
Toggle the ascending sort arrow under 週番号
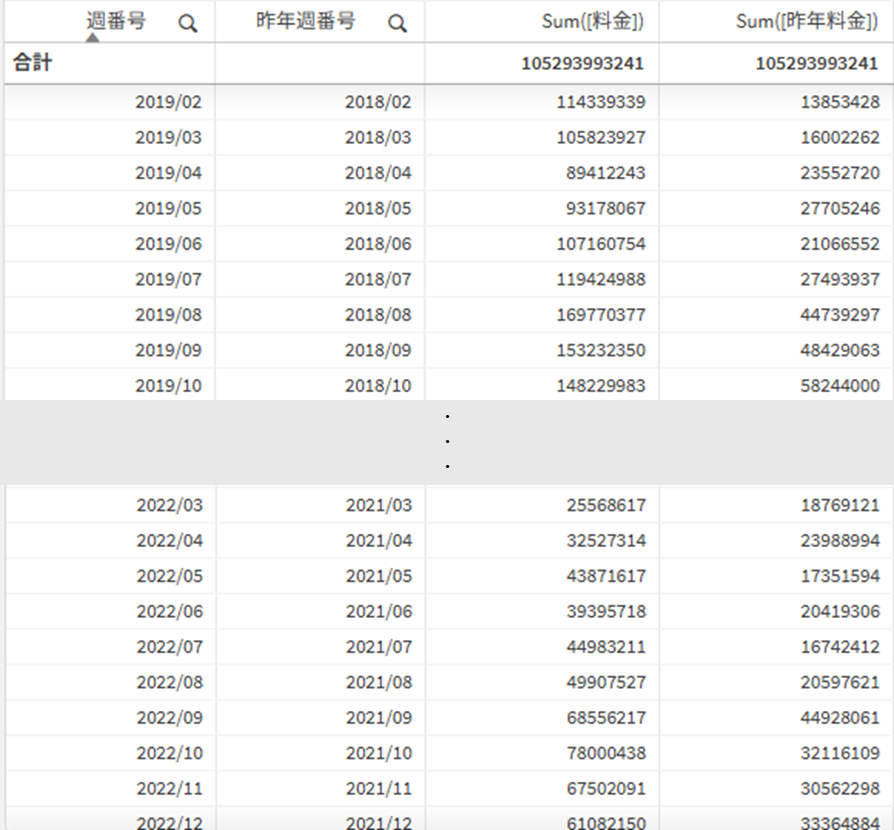pos(92,38)
